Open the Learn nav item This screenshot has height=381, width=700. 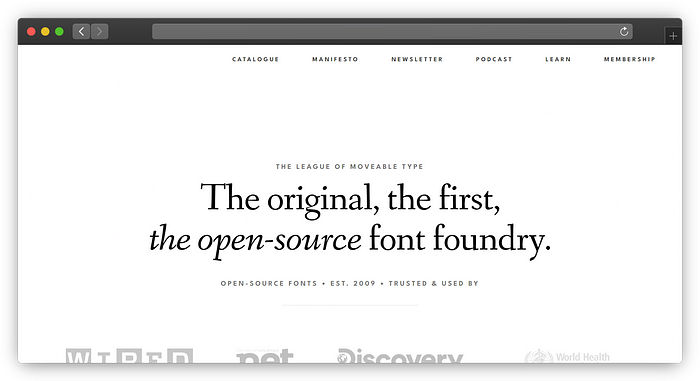click(x=558, y=59)
